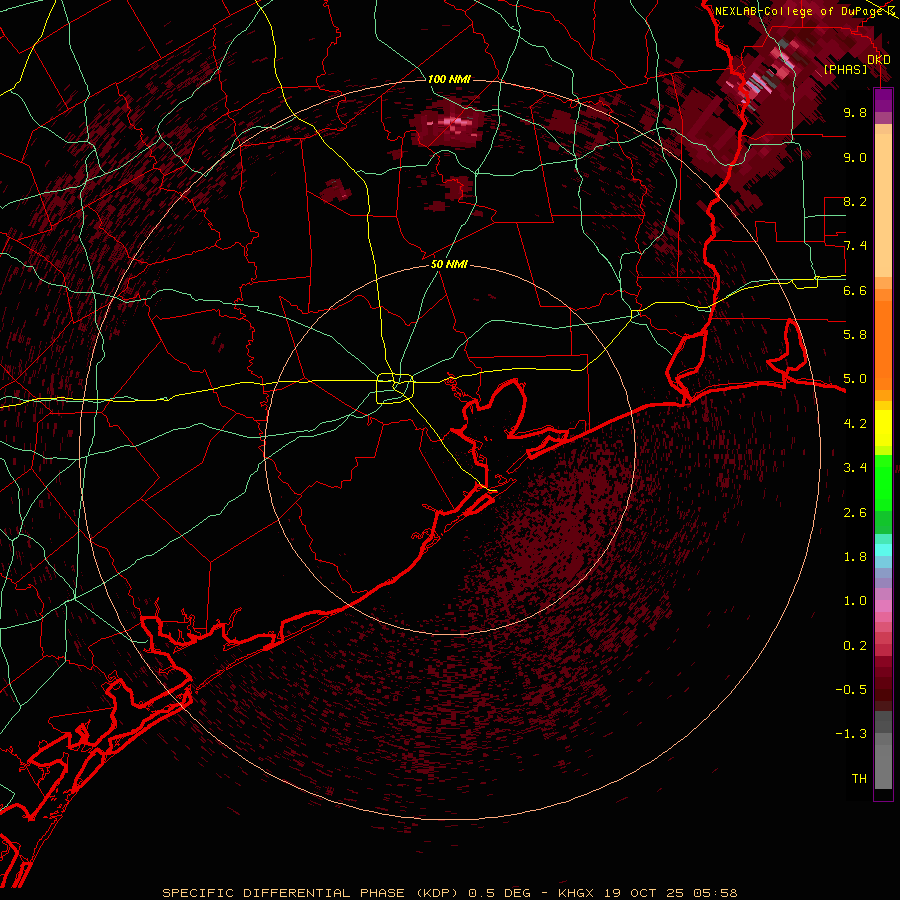
Task: Click the cyan band on the color scale
Action: [883, 550]
